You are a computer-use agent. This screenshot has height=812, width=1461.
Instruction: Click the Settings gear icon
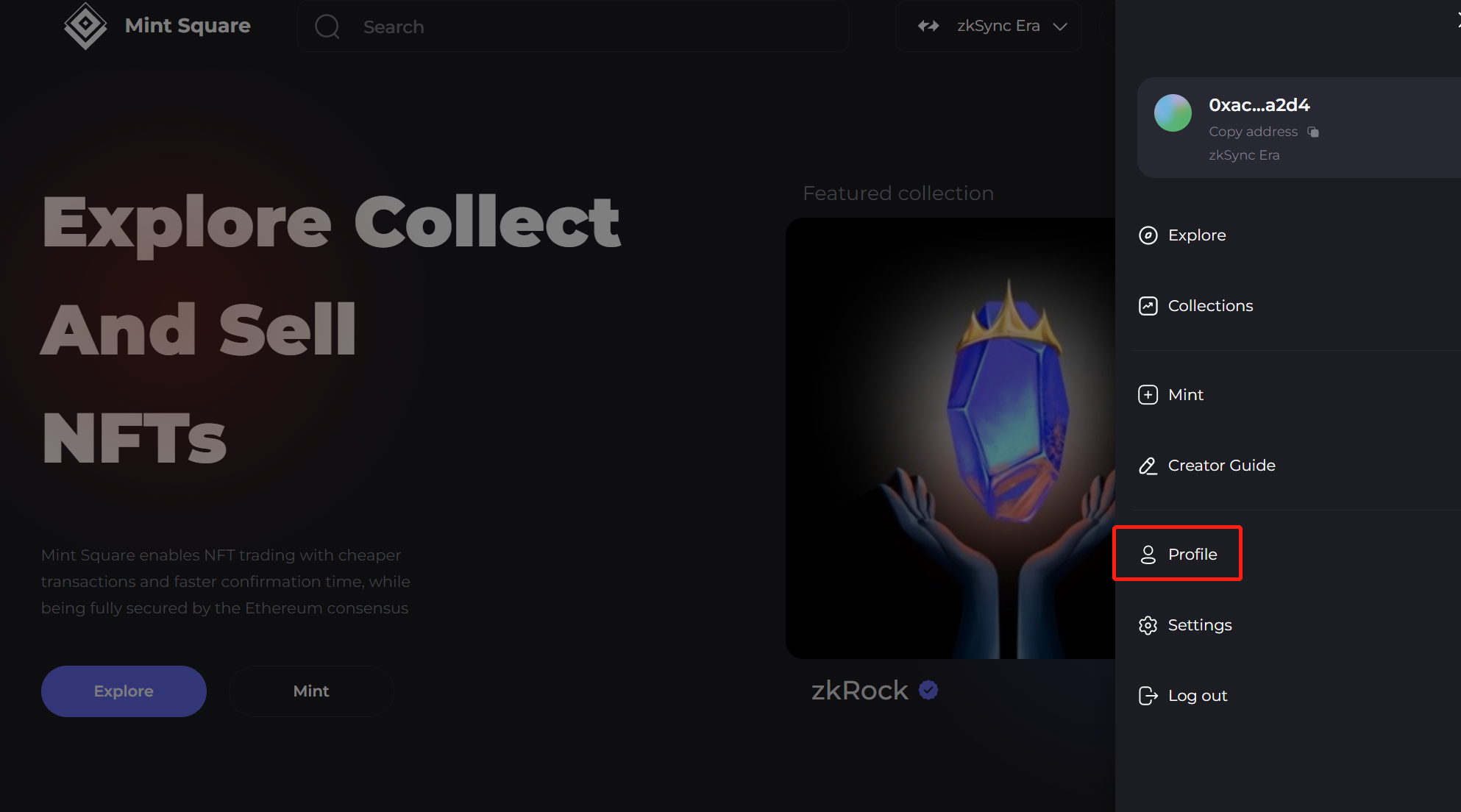click(x=1148, y=625)
